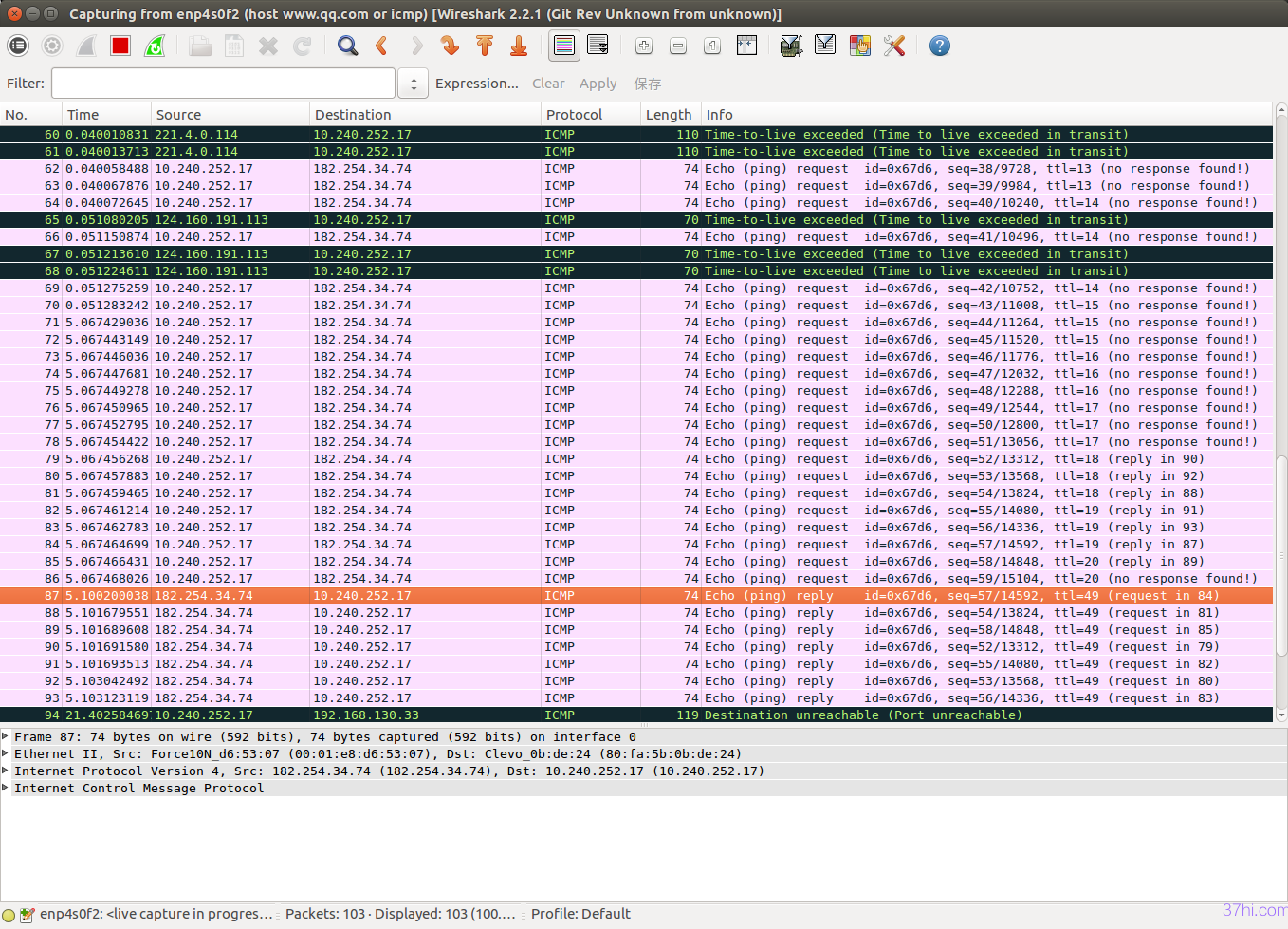The height and width of the screenshot is (929, 1288).
Task: Open the capture filters dialog icon
Action: [791, 46]
